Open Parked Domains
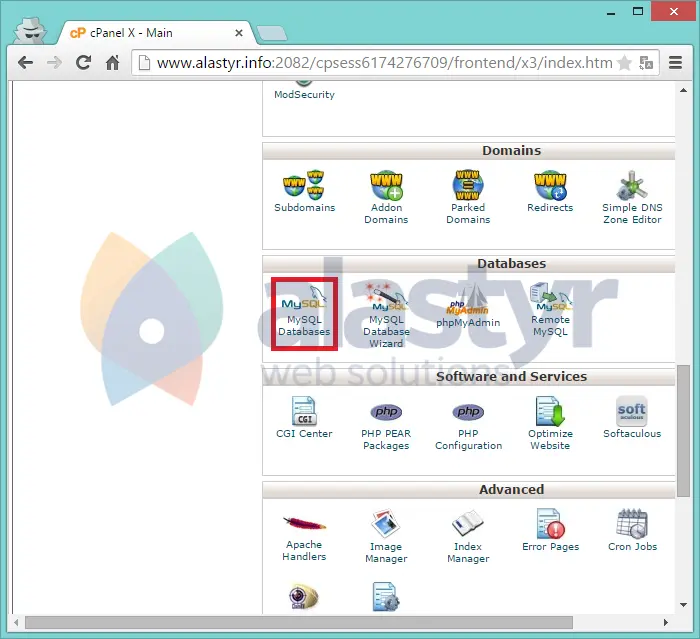700x639 pixels. pos(468,197)
